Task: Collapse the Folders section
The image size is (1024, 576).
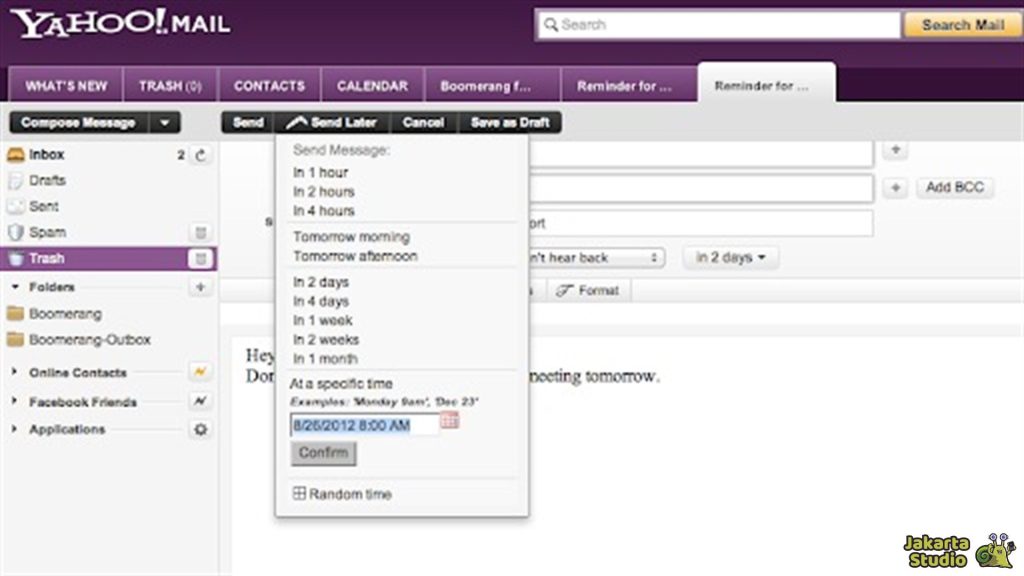Action: pos(15,287)
